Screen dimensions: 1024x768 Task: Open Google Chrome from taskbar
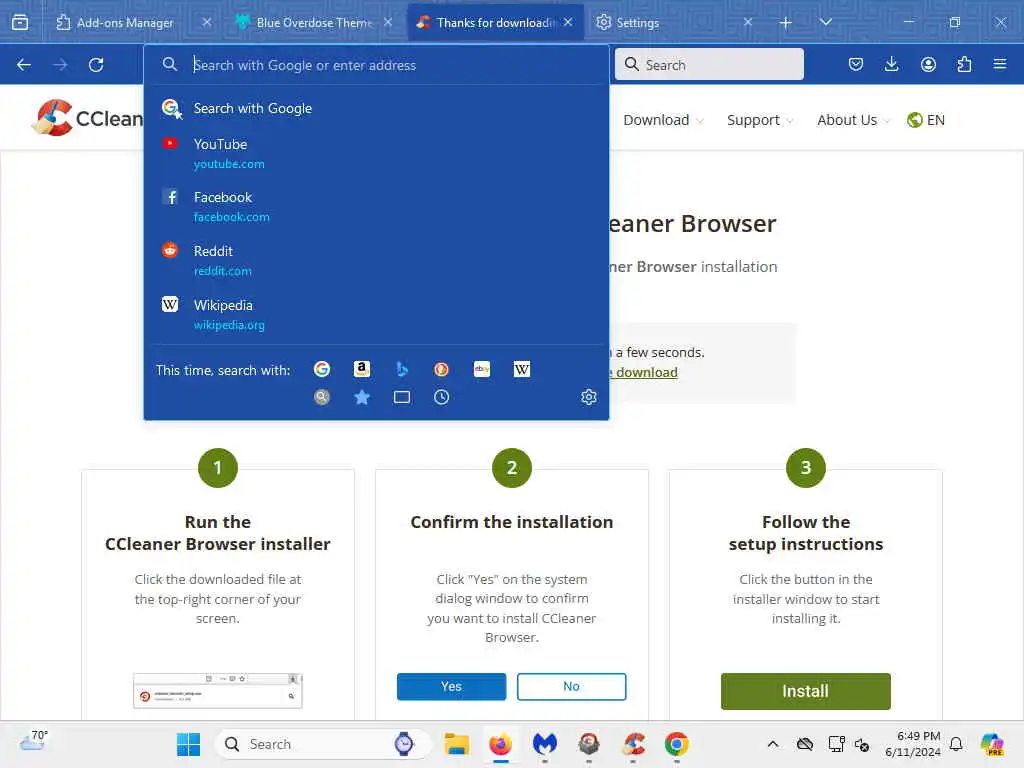point(677,744)
